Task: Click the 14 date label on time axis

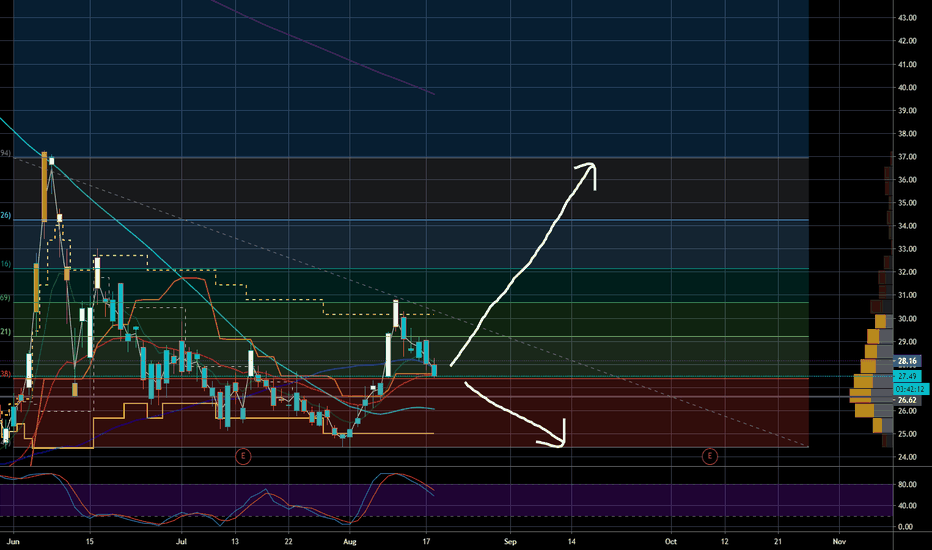Action: [x=571, y=542]
